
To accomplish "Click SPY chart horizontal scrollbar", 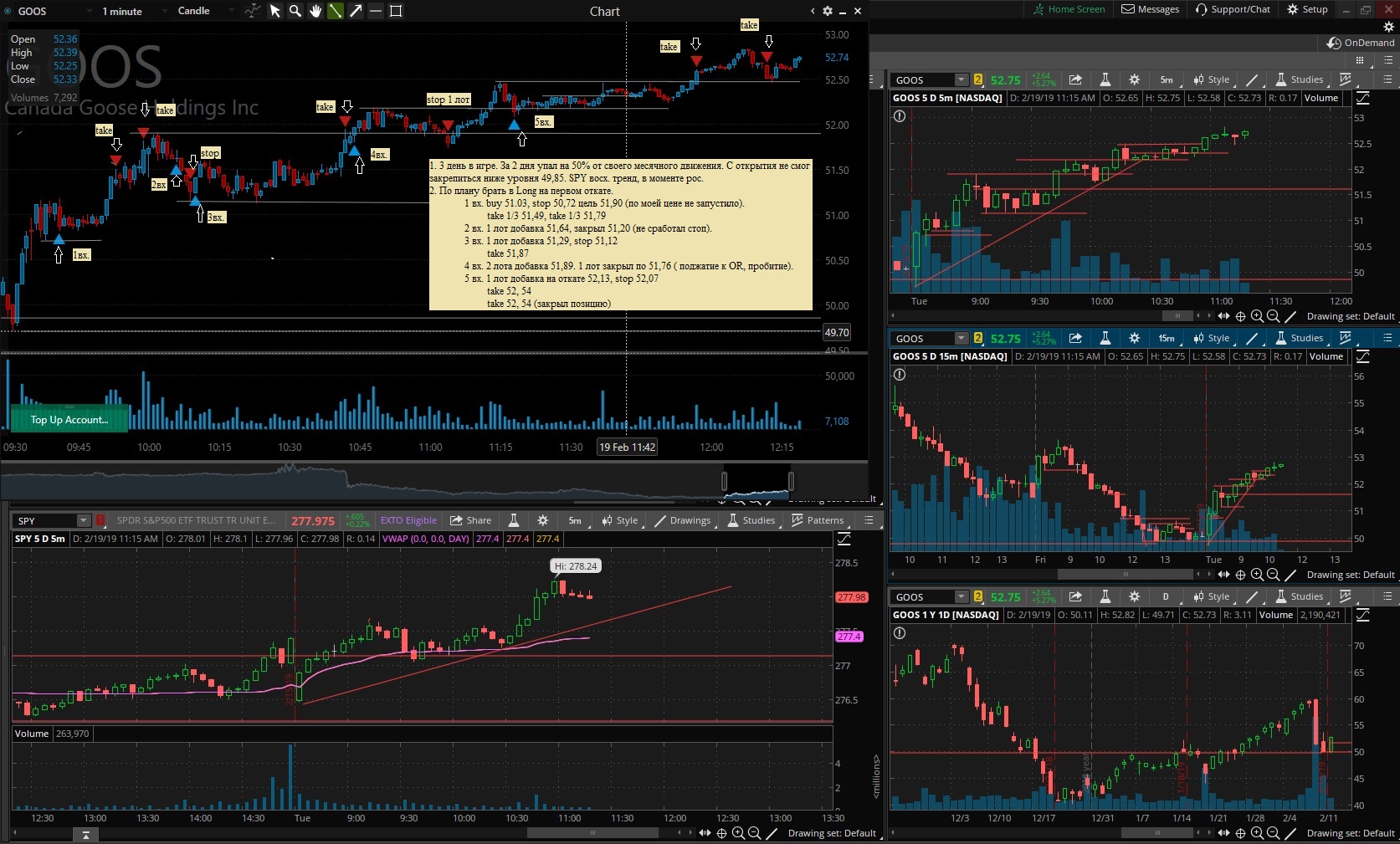I will 592,833.
